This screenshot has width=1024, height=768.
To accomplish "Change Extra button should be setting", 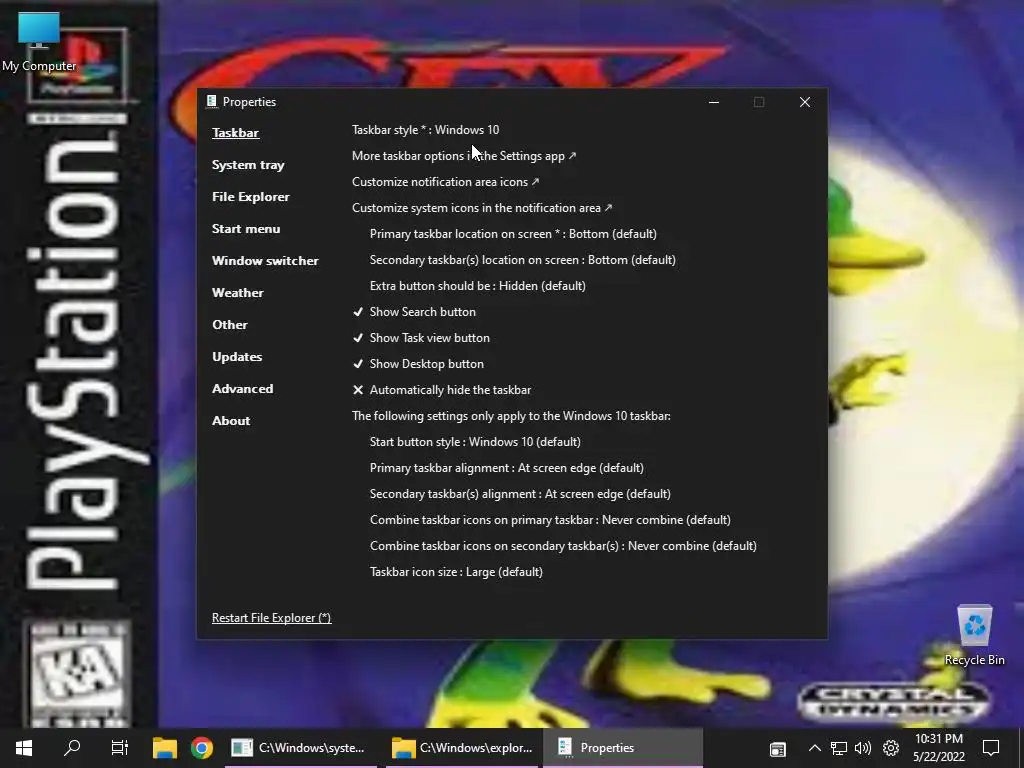I will (x=477, y=286).
